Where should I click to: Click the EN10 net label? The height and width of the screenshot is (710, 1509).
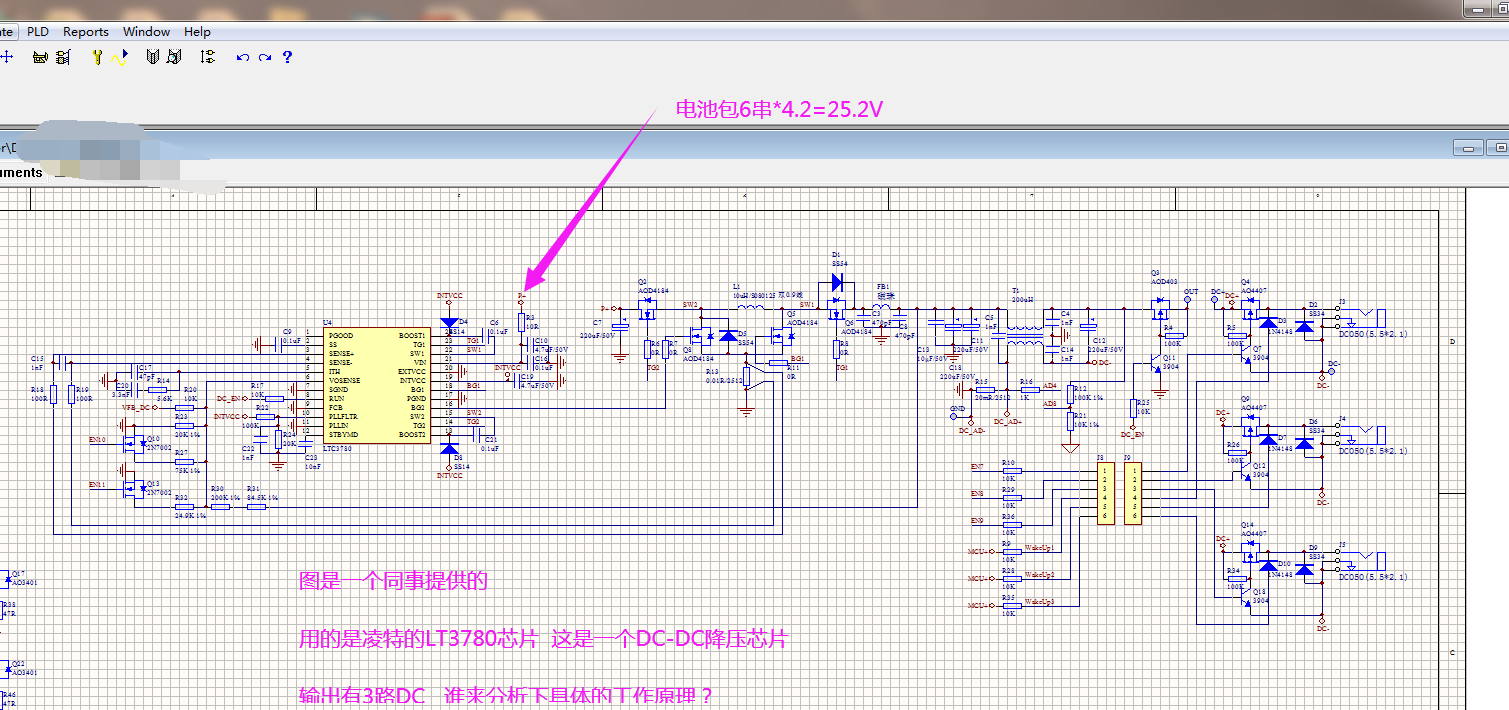[x=97, y=438]
